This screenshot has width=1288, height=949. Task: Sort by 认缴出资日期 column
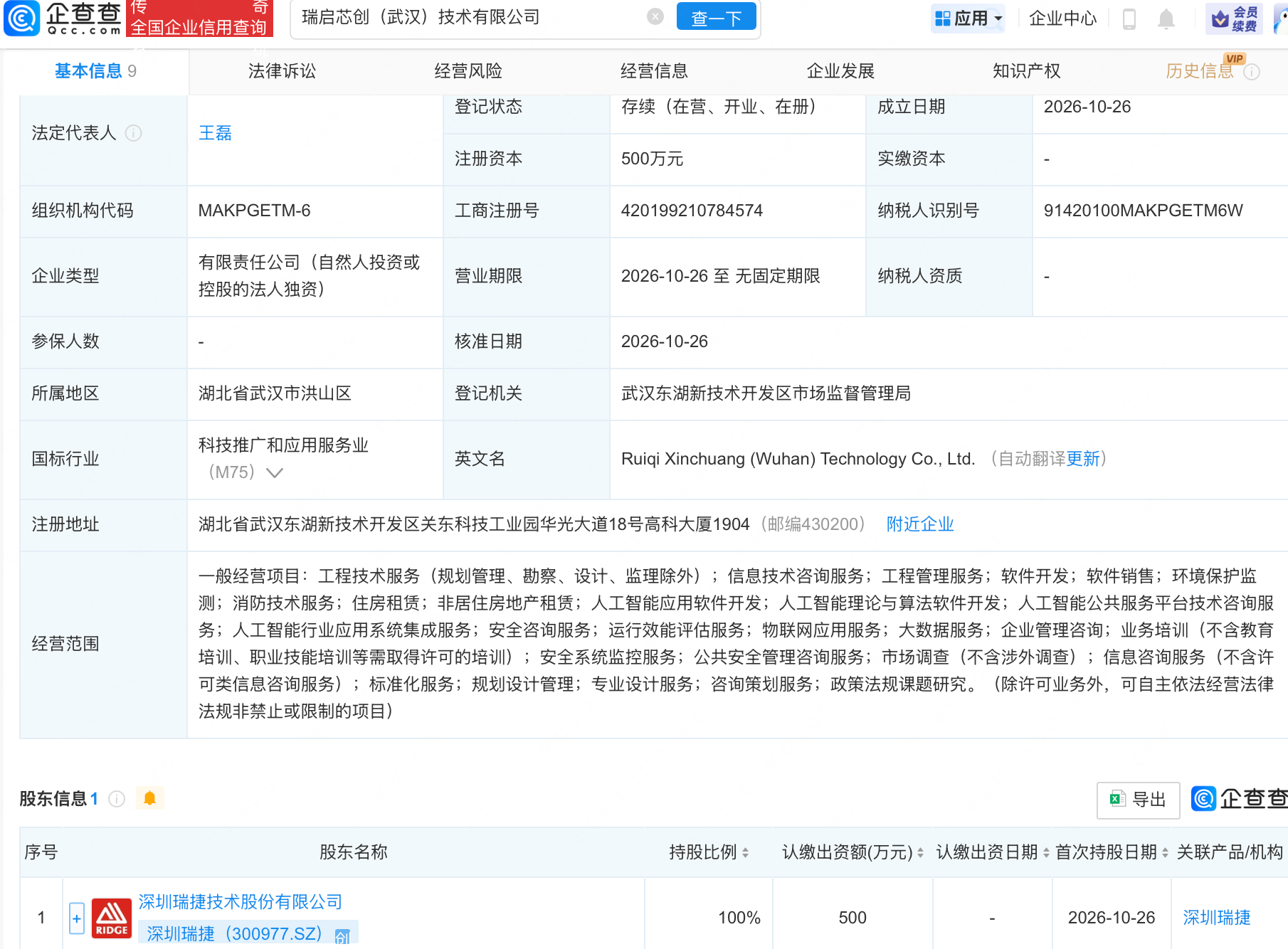tap(1046, 852)
